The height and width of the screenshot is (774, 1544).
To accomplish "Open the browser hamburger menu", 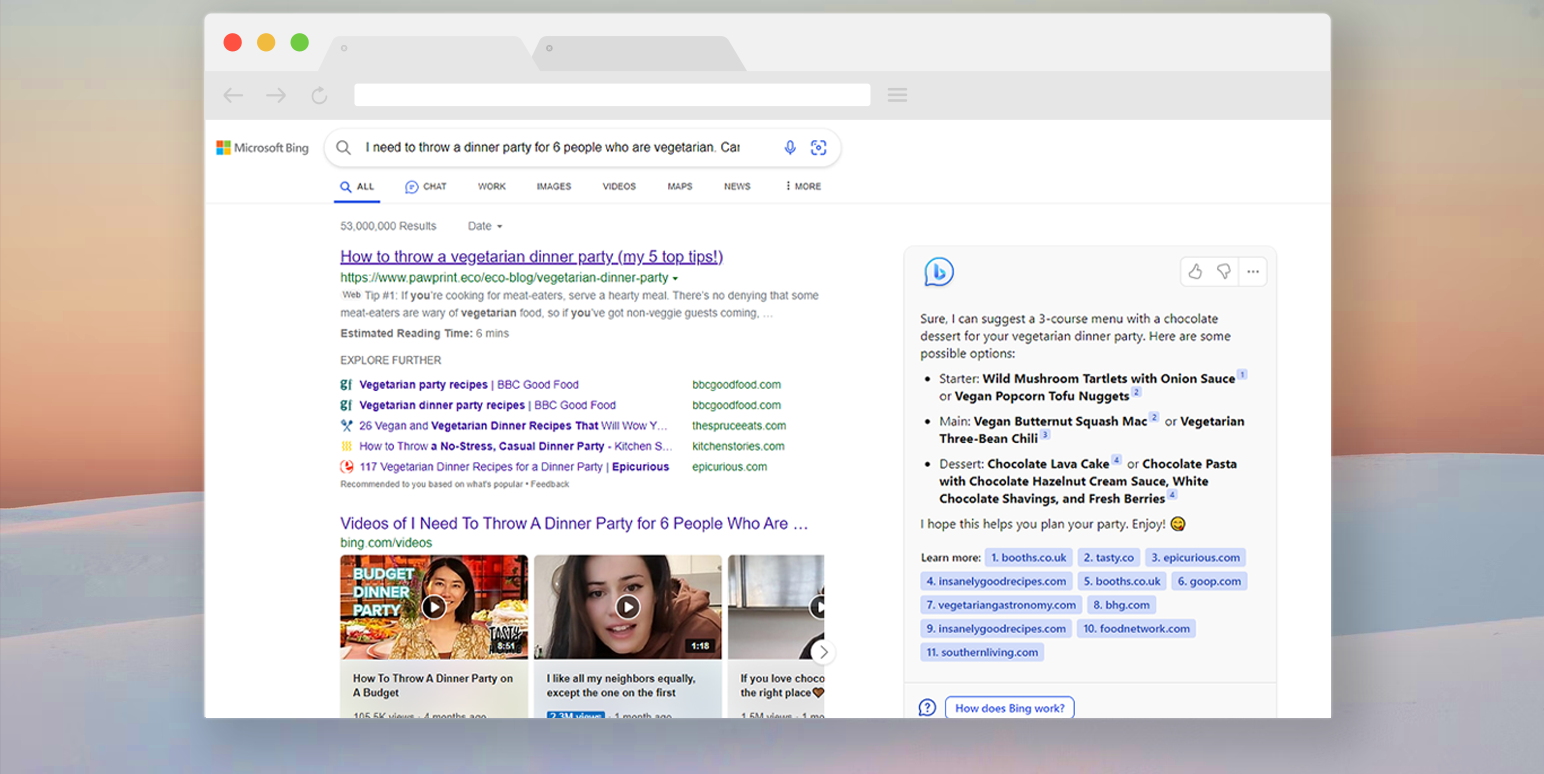I will (x=897, y=95).
